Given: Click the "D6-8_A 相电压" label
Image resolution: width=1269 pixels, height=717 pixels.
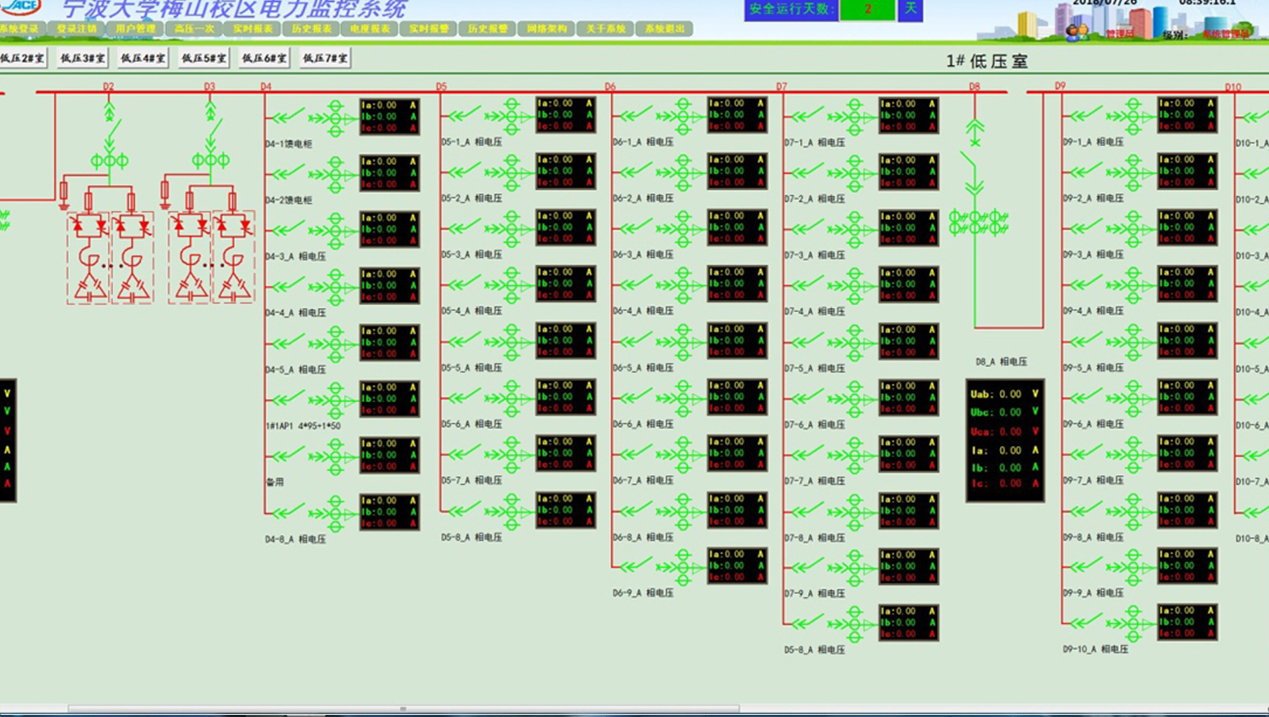Looking at the screenshot, I should 644,537.
